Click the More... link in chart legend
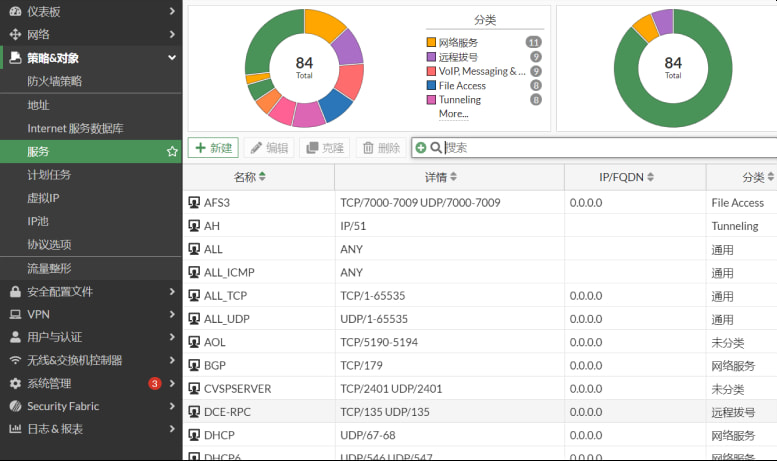This screenshot has width=777, height=461. tap(453, 114)
